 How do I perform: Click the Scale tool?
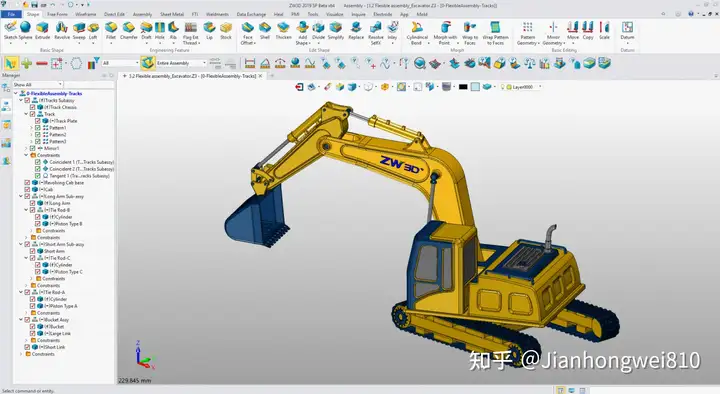[x=604, y=30]
